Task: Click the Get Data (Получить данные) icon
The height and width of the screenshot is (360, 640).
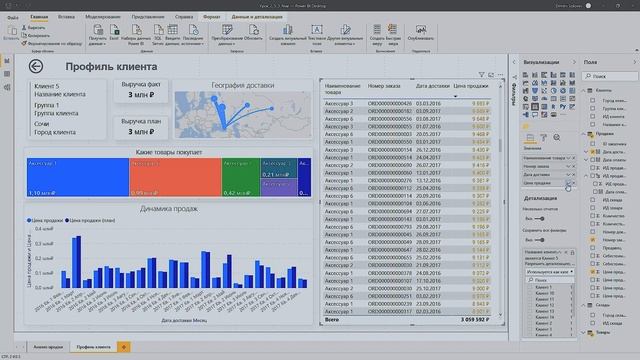Action: [98, 30]
